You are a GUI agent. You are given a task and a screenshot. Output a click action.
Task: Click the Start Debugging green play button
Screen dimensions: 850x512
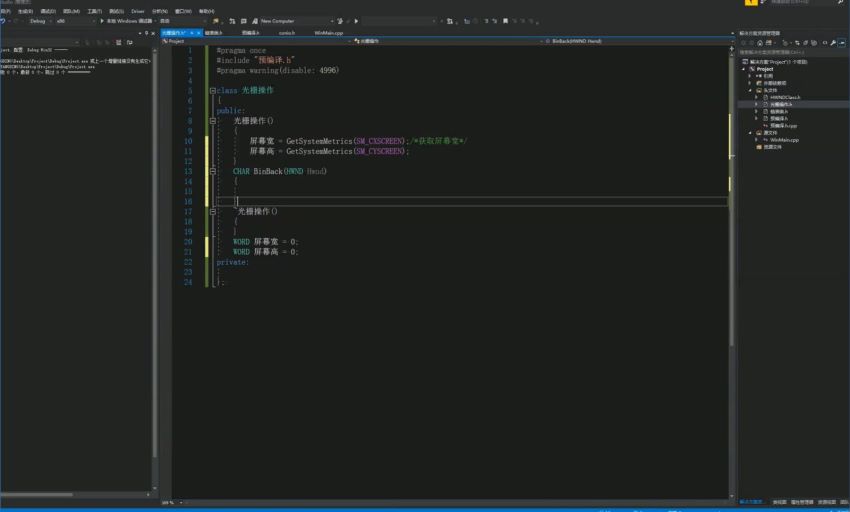tap(102, 21)
